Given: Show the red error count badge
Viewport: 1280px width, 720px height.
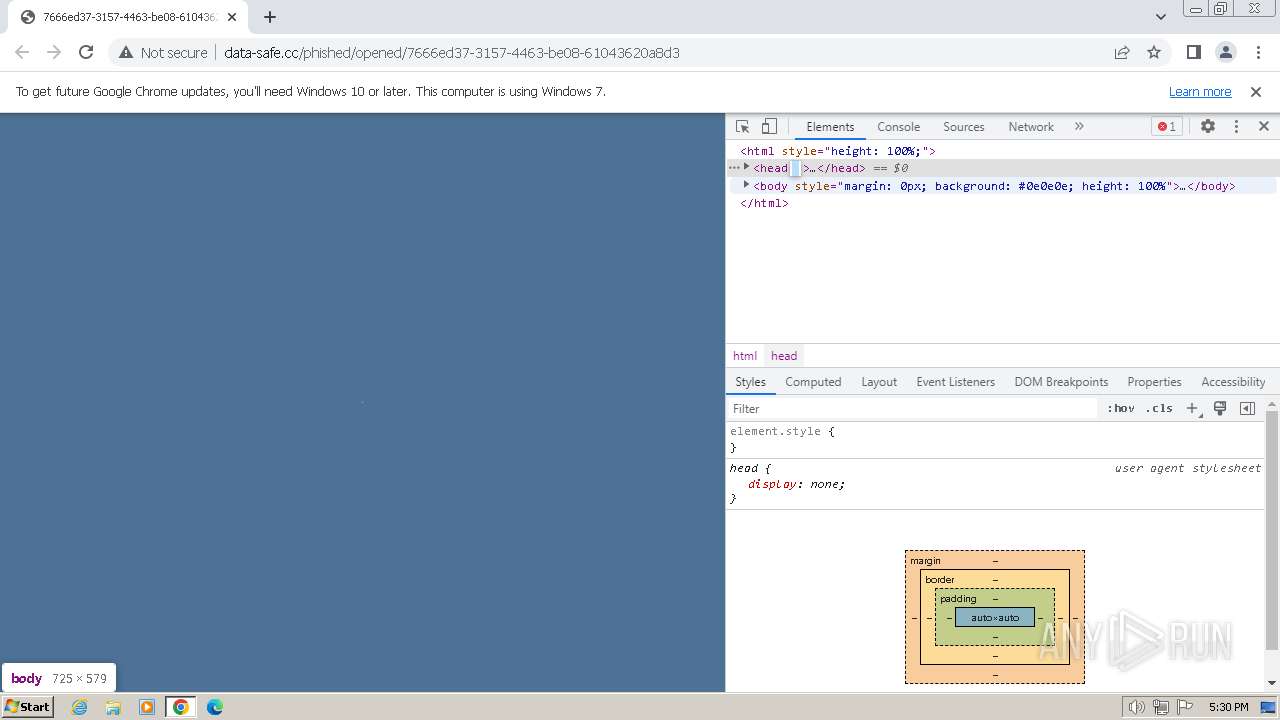Looking at the screenshot, I should 1166,127.
